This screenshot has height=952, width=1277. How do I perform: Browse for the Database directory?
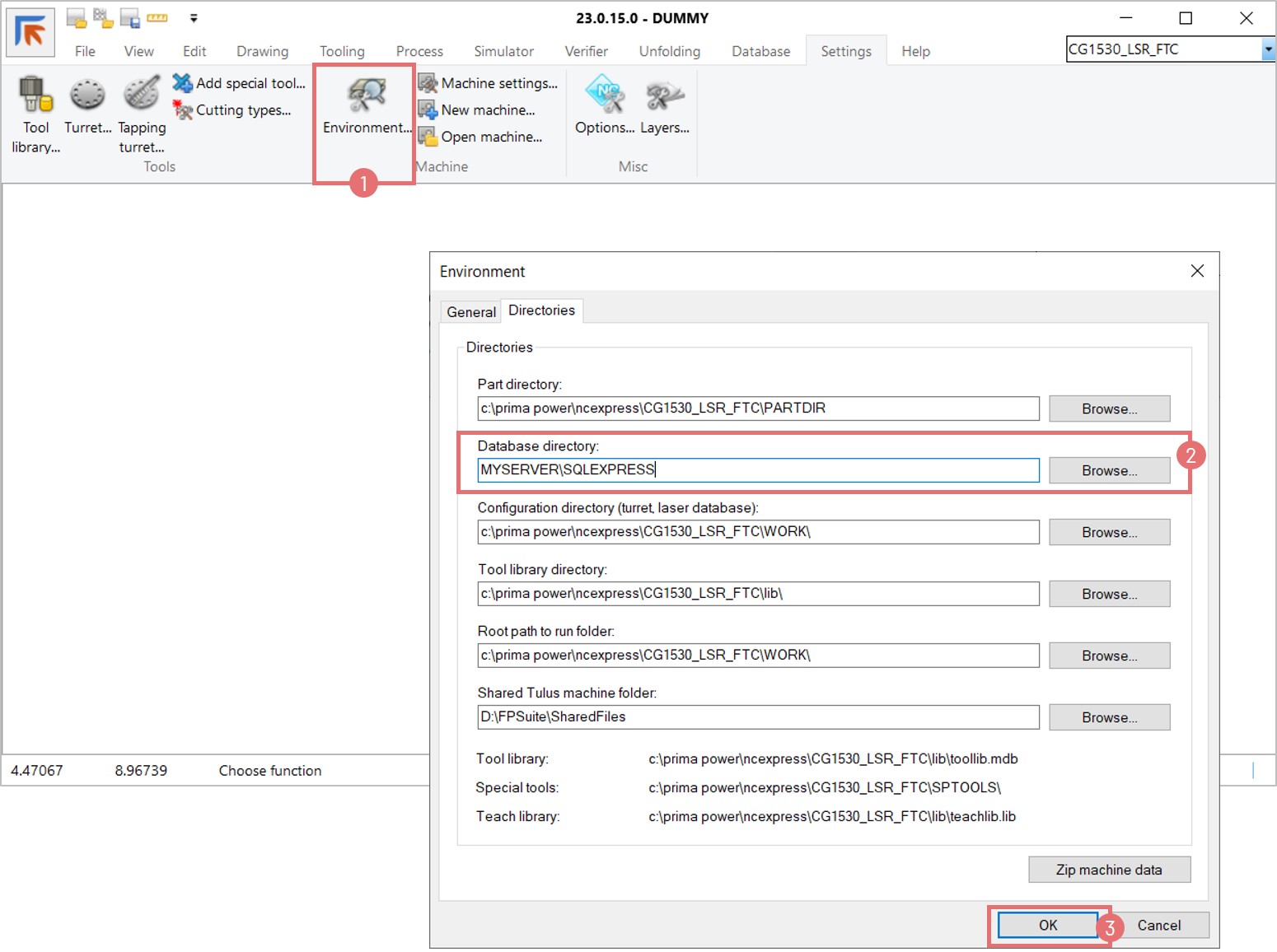pyautogui.click(x=1109, y=470)
